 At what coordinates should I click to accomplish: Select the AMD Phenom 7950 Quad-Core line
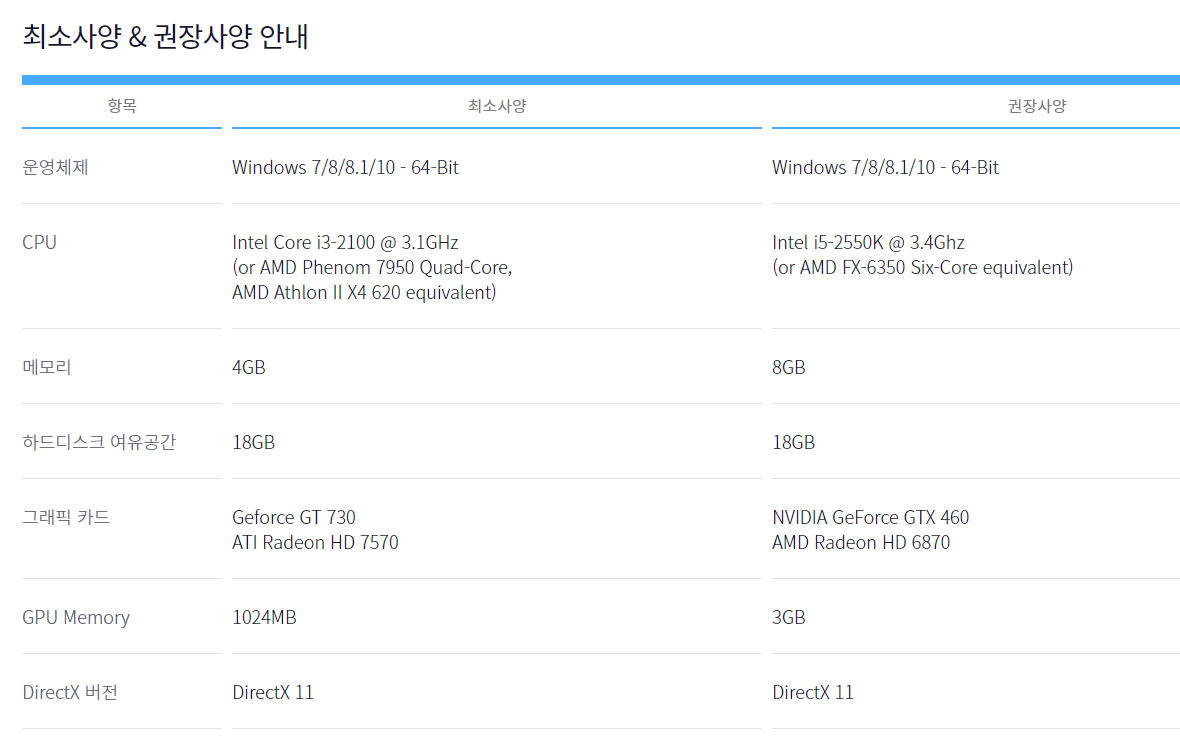click(x=372, y=267)
